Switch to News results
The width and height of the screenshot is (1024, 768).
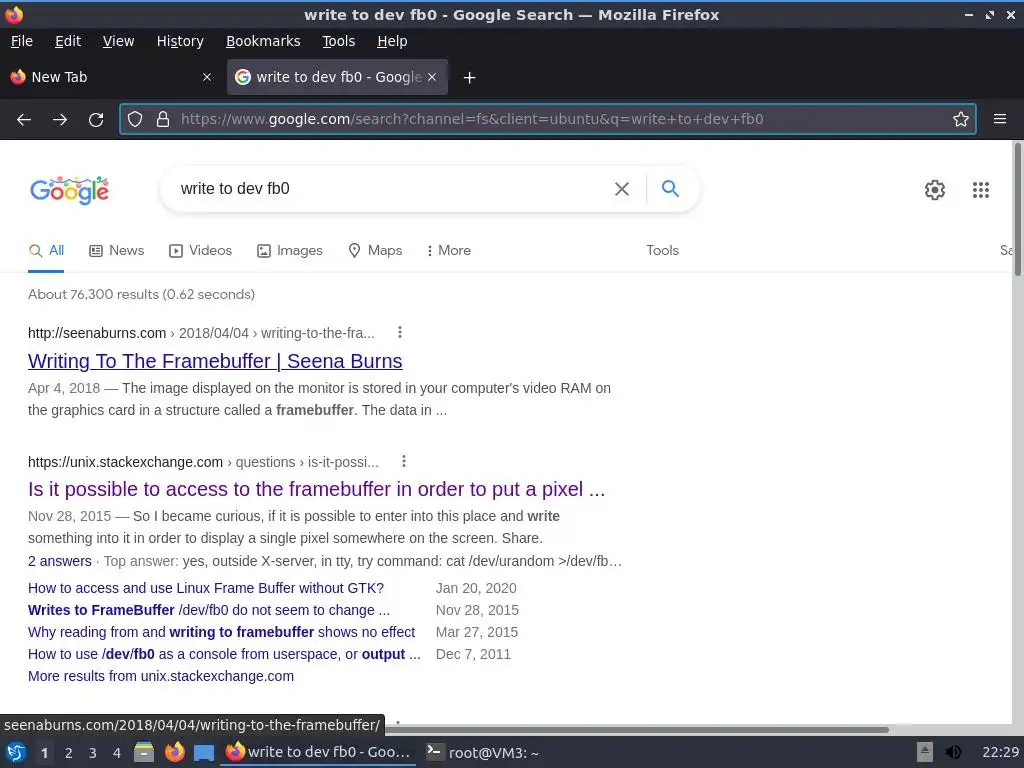pyautogui.click(x=117, y=251)
